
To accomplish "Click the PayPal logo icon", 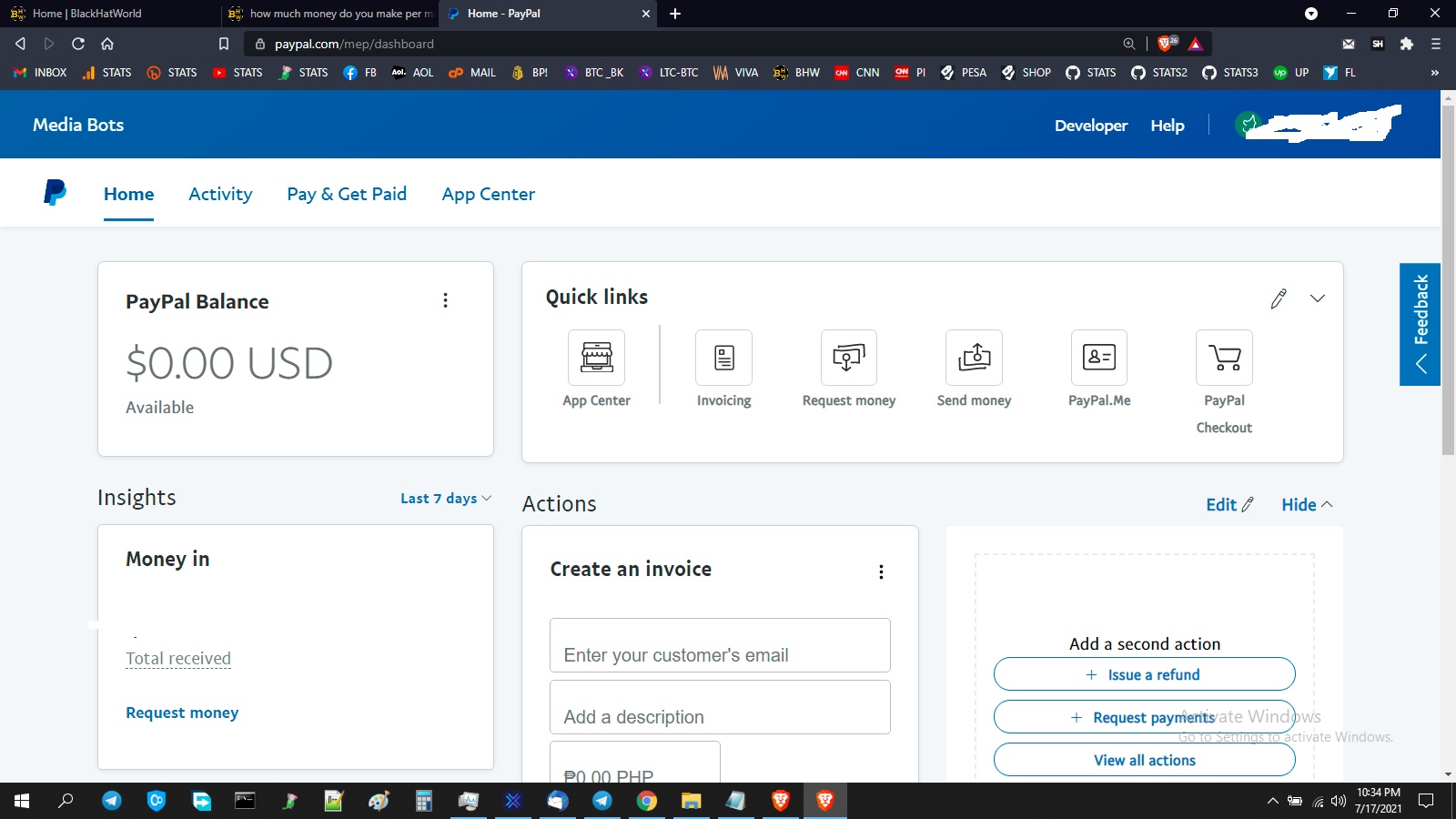I will (x=55, y=192).
